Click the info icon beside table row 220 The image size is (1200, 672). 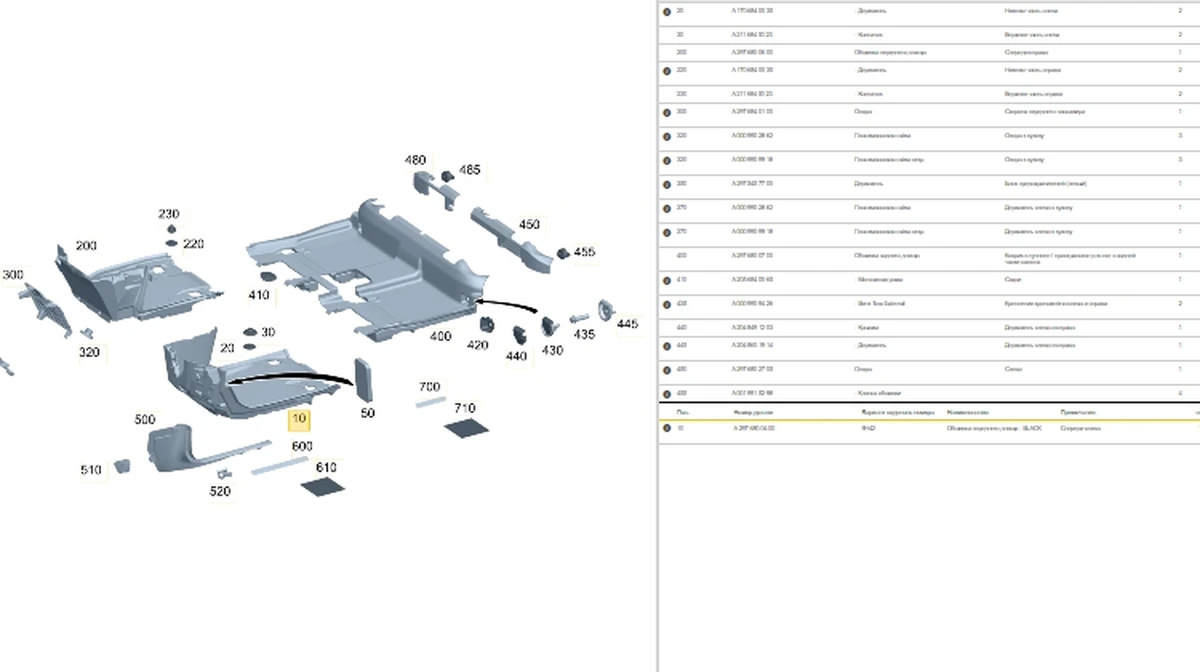pos(667,70)
